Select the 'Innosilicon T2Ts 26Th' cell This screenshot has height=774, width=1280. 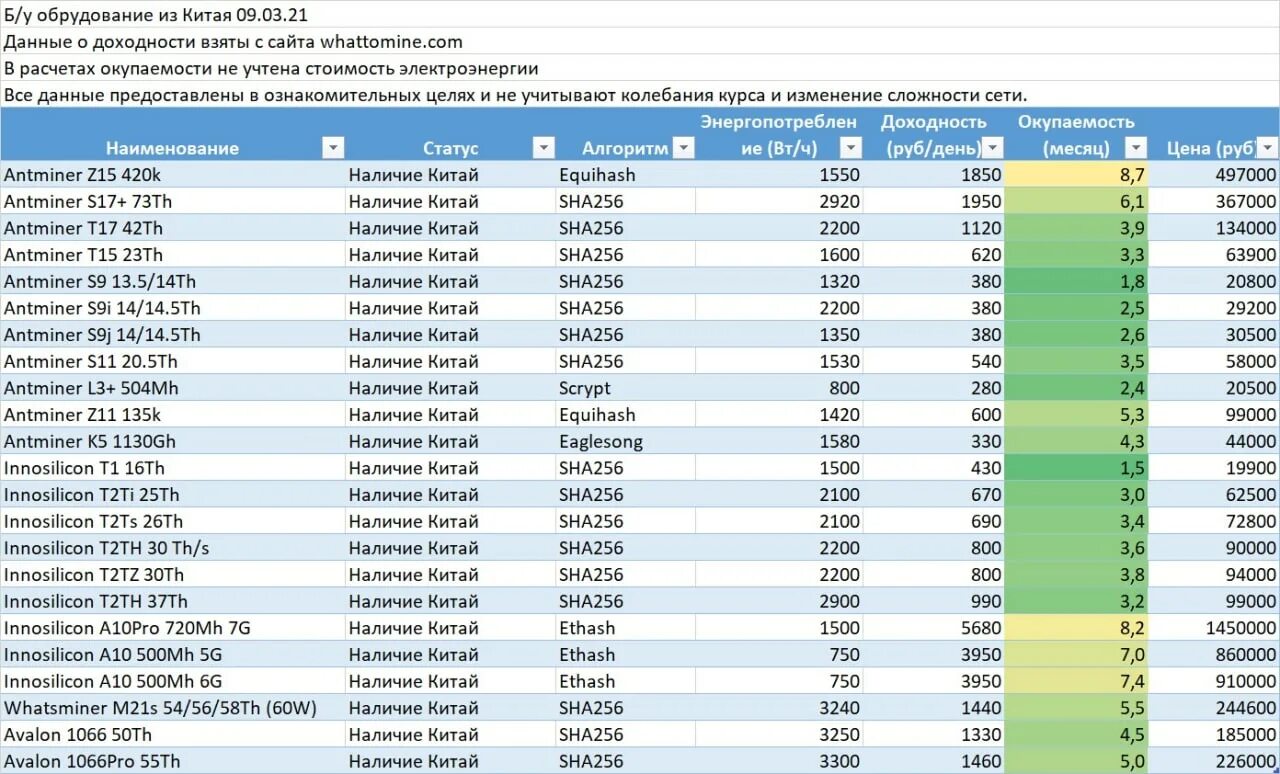tap(172, 521)
